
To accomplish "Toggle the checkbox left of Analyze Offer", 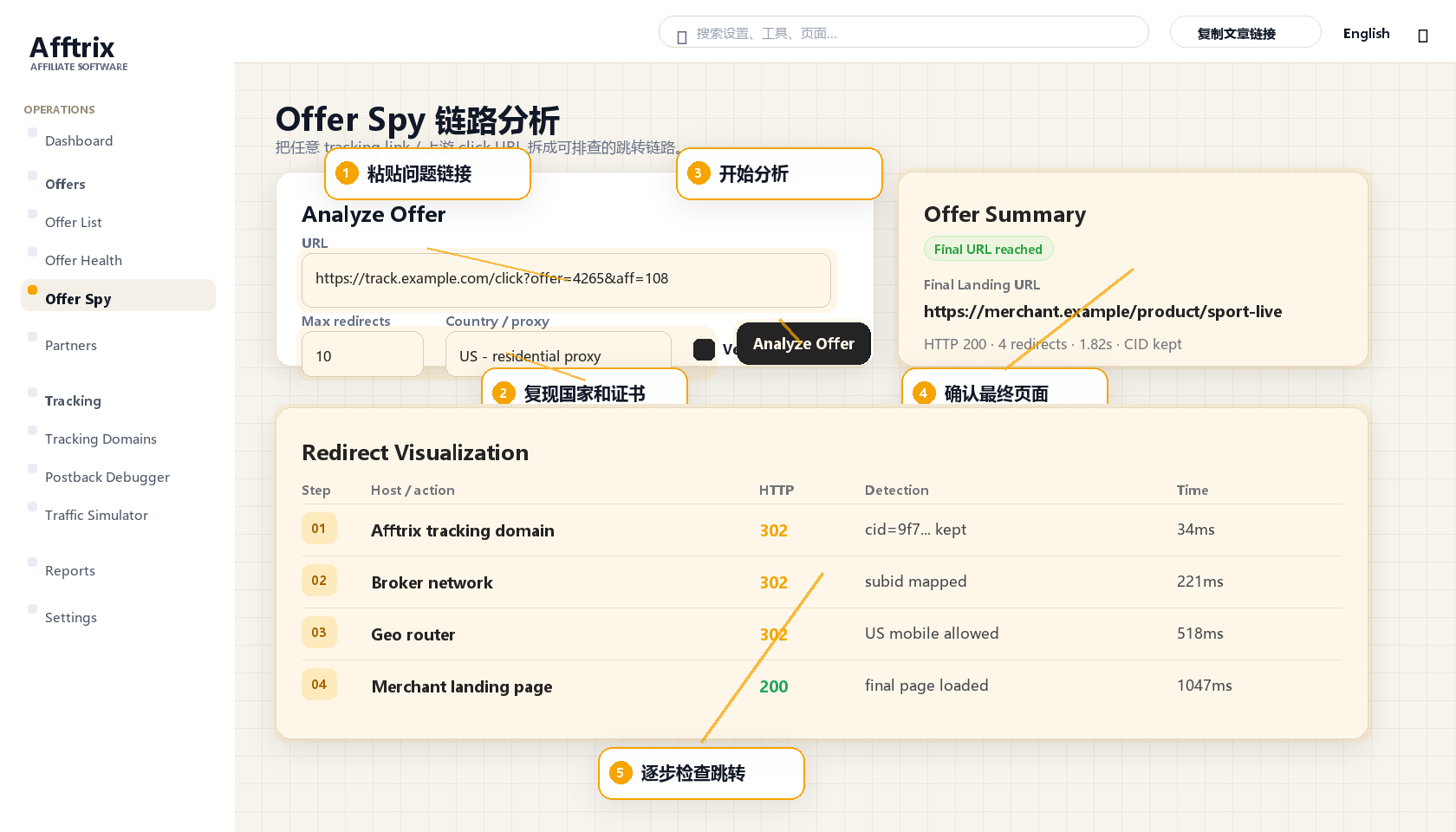I will click(x=705, y=349).
